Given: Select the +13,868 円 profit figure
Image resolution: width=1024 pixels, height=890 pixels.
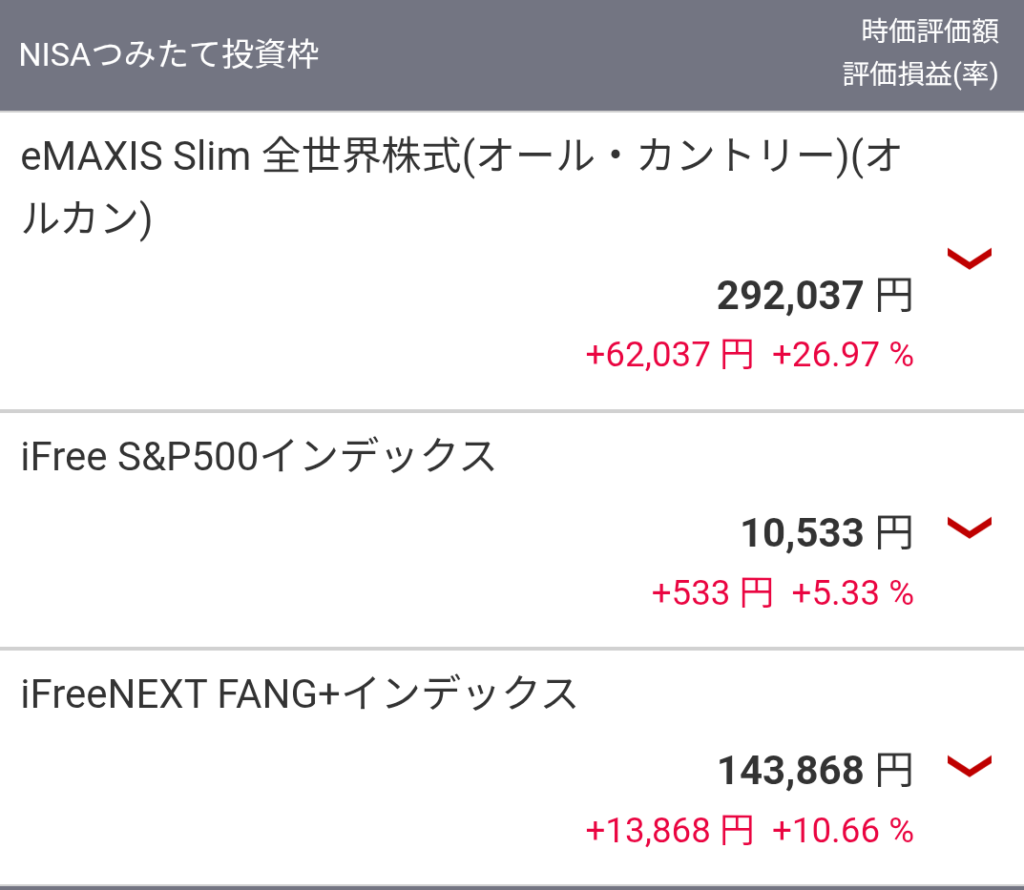Looking at the screenshot, I should [x=669, y=830].
